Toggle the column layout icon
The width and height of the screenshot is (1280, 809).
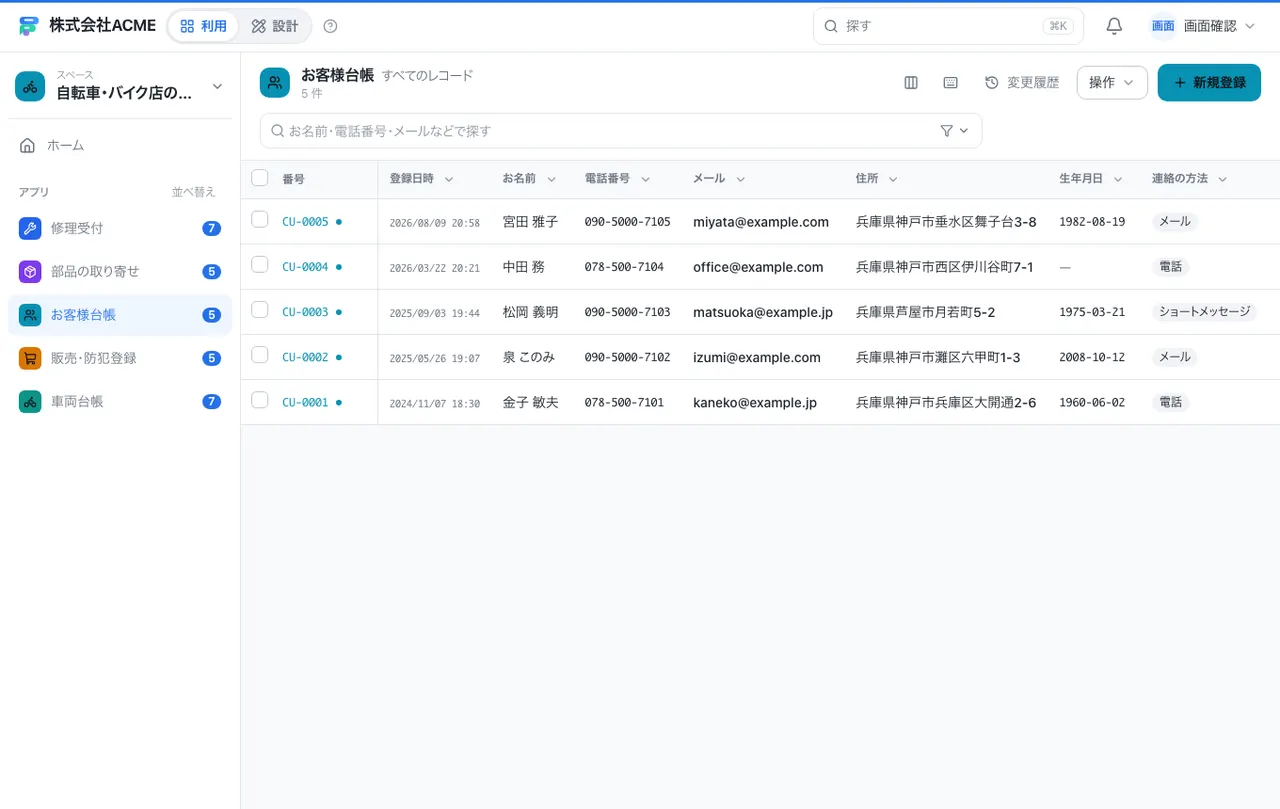911,83
